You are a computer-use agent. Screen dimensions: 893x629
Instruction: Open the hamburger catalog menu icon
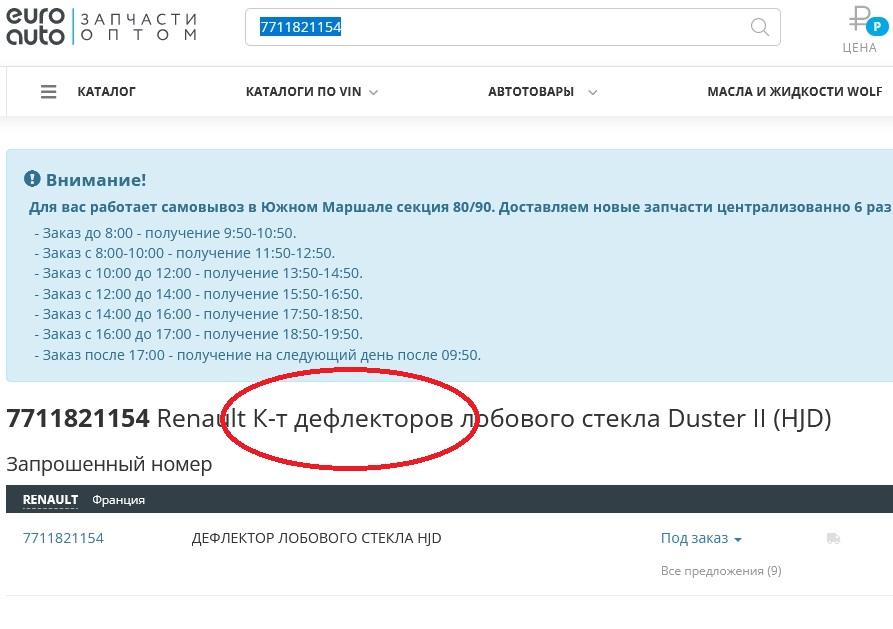coord(48,92)
